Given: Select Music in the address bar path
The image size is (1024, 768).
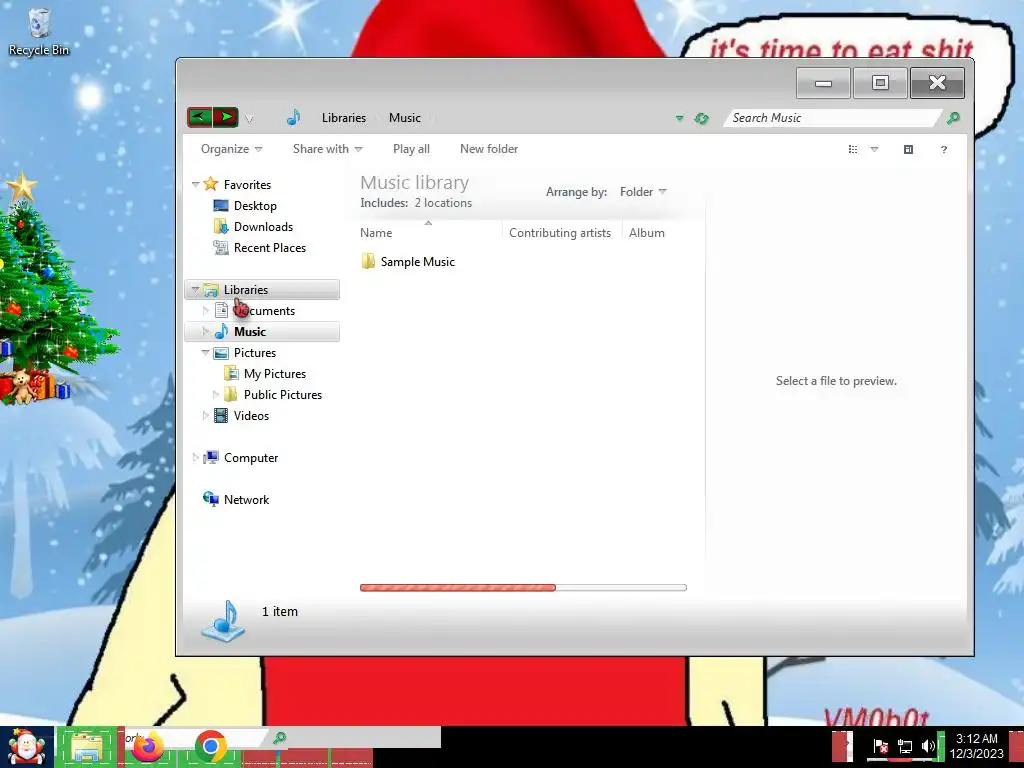Looking at the screenshot, I should [405, 118].
